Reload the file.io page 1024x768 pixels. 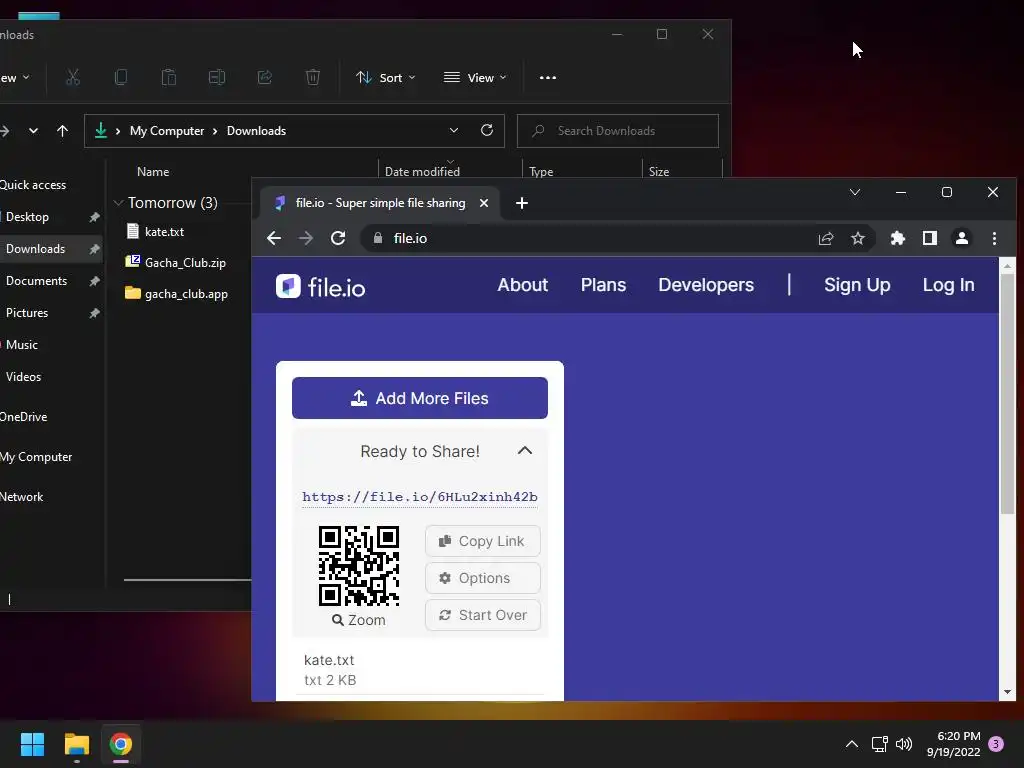[x=338, y=238]
